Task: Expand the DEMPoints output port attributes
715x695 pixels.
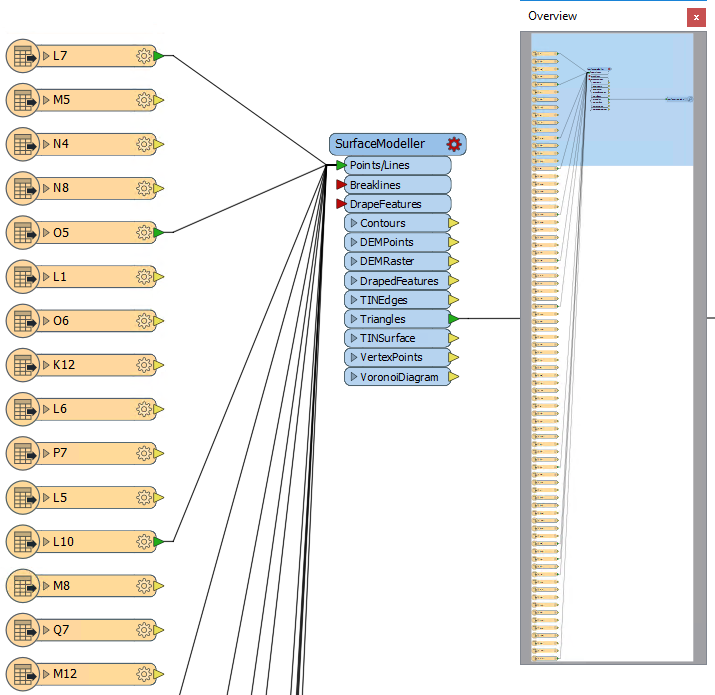Action: (353, 242)
